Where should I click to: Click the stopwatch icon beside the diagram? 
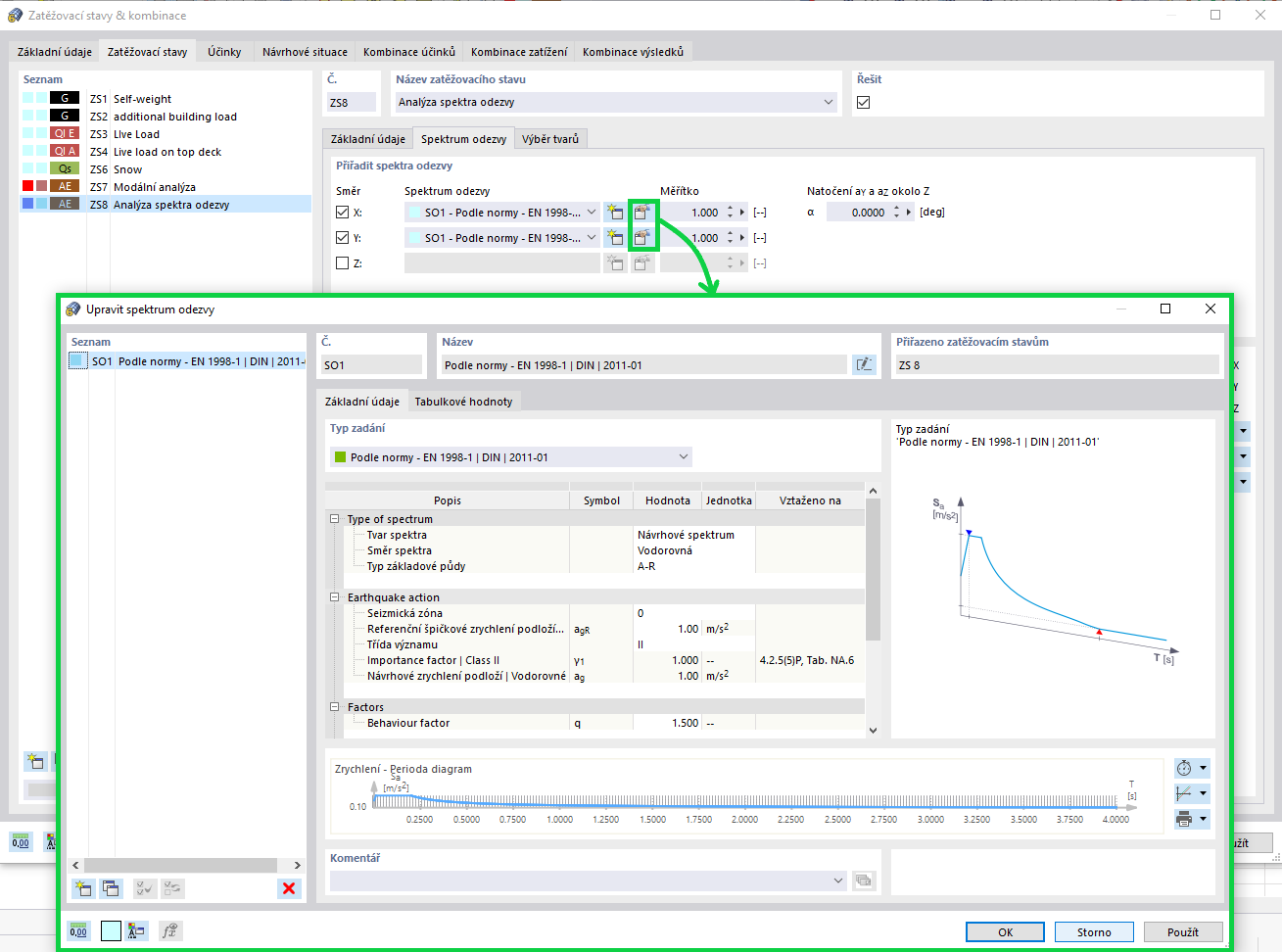coord(1185,768)
